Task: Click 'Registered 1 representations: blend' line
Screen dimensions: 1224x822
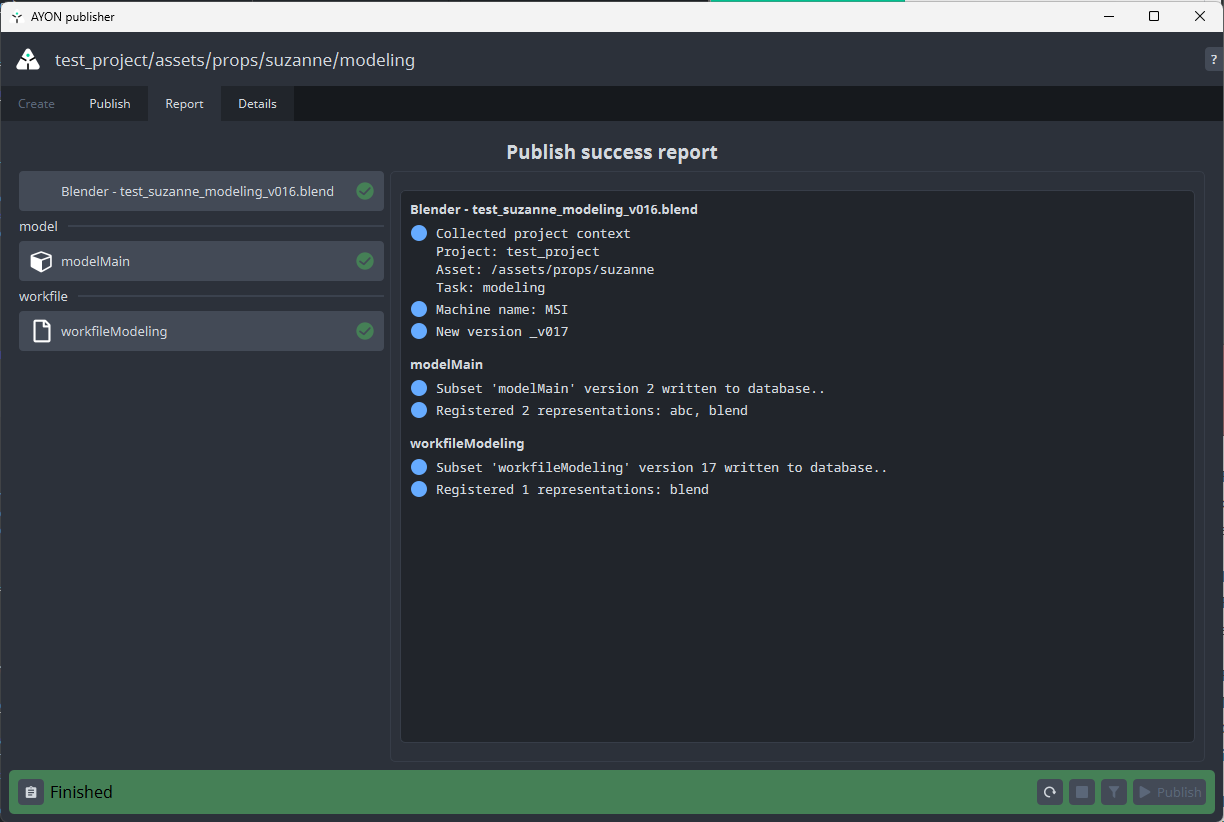Action: (x=572, y=490)
